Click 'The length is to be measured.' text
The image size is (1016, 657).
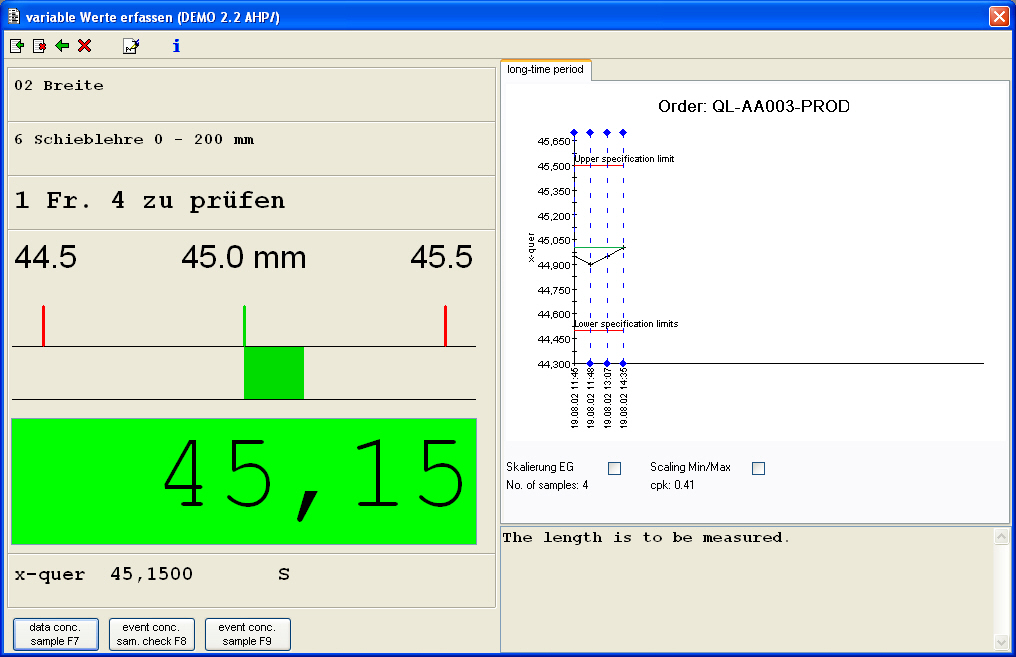[x=646, y=537]
